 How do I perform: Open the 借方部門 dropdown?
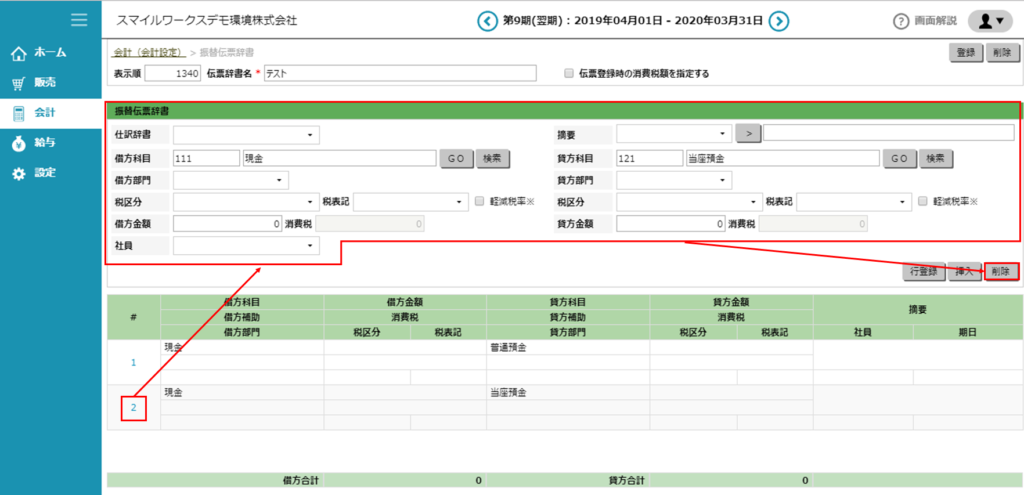click(x=231, y=180)
